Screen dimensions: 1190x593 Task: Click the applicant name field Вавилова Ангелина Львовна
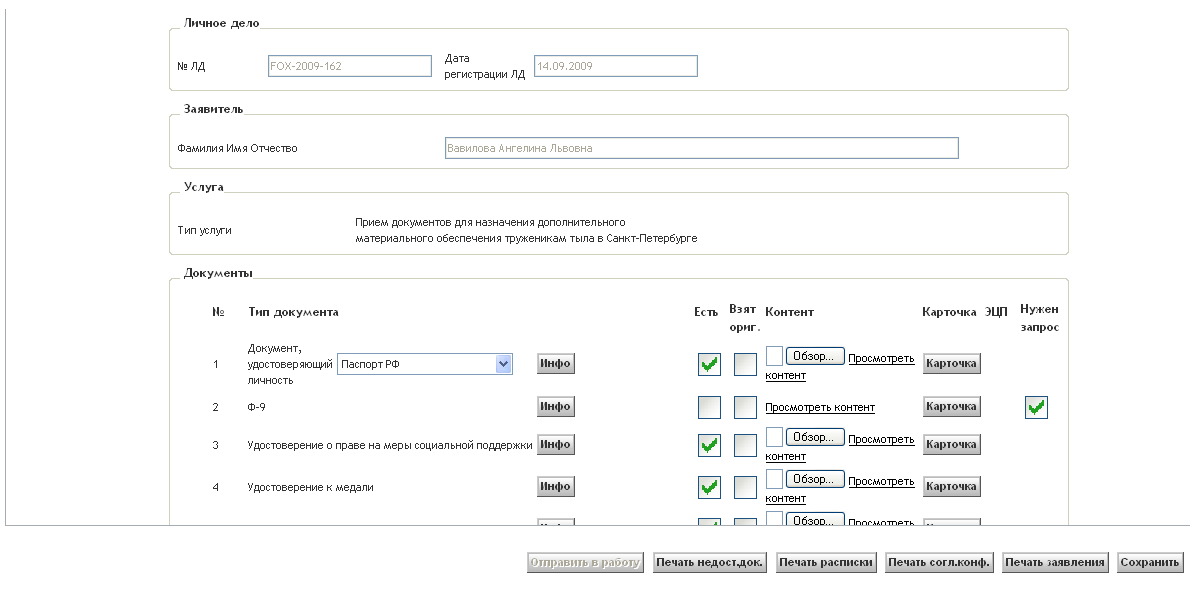[701, 148]
